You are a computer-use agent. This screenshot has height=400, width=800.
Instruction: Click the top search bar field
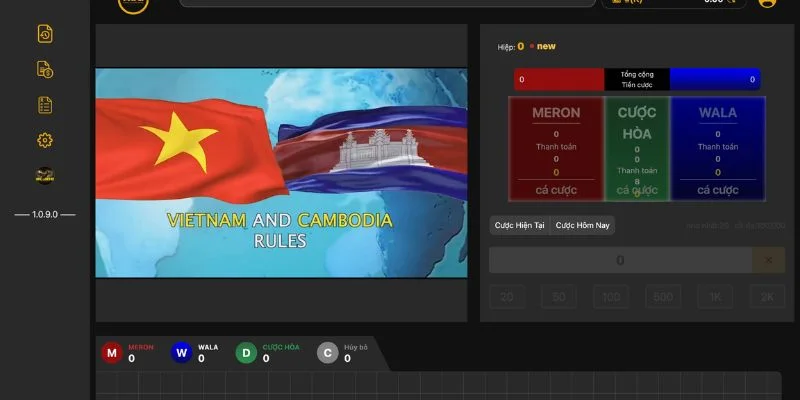point(388,2)
